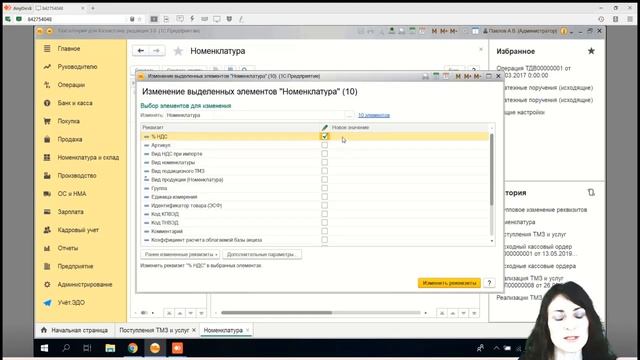Open the Отчеты menu section
The image size is (640, 360).
(68, 248)
